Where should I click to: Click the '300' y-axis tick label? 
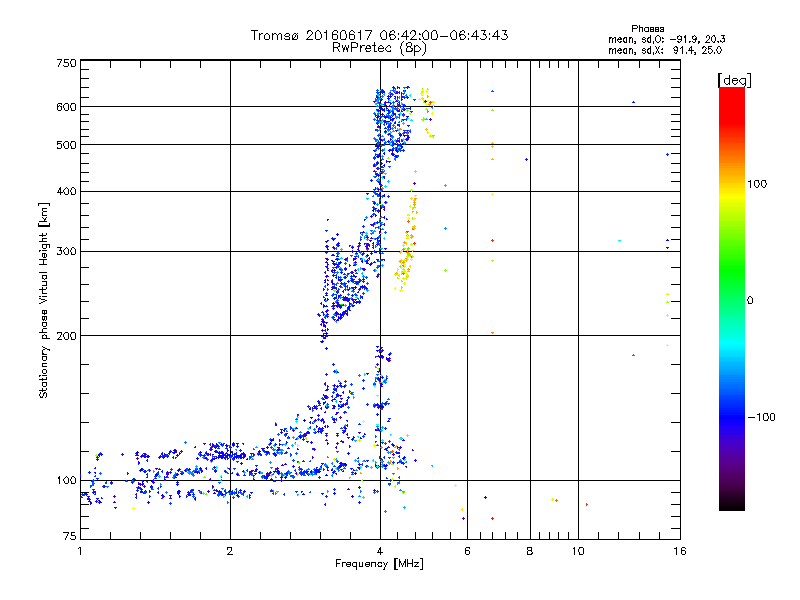tap(66, 251)
